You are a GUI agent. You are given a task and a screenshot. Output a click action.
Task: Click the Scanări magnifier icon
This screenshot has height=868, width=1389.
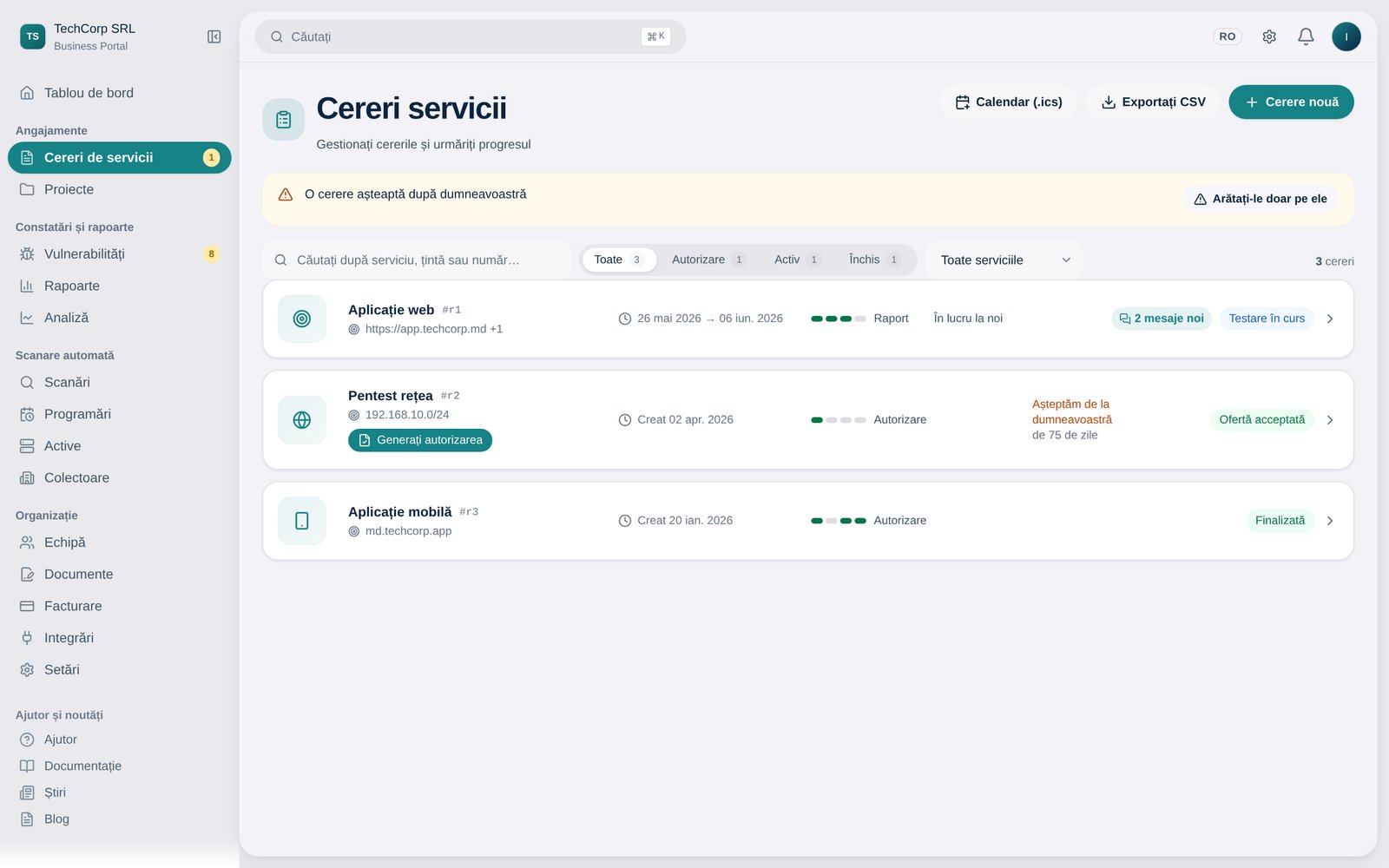27,382
